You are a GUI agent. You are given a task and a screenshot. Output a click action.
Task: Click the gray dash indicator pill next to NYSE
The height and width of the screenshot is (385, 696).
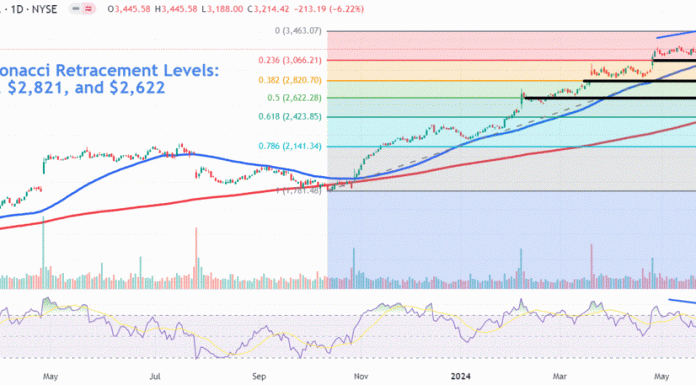[x=76, y=9]
